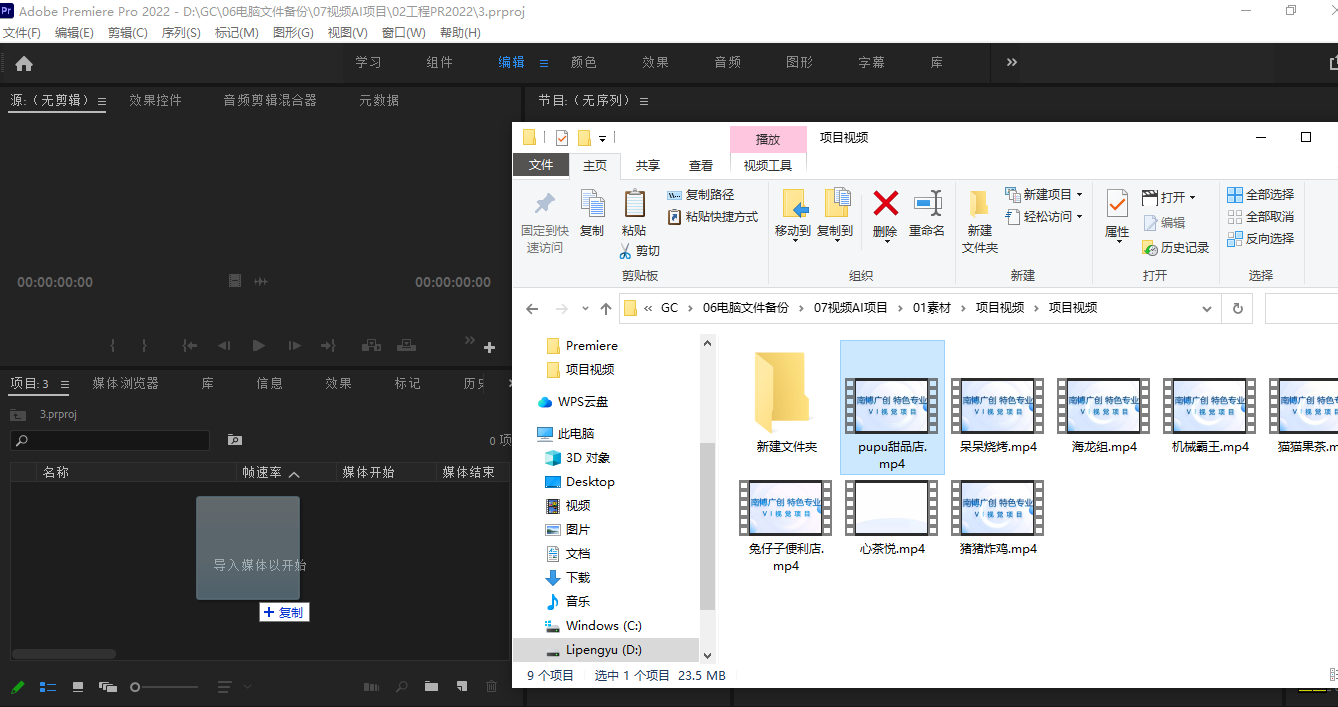1338x707 pixels.
Task: Click the New Bin folder icon
Action: [431, 687]
